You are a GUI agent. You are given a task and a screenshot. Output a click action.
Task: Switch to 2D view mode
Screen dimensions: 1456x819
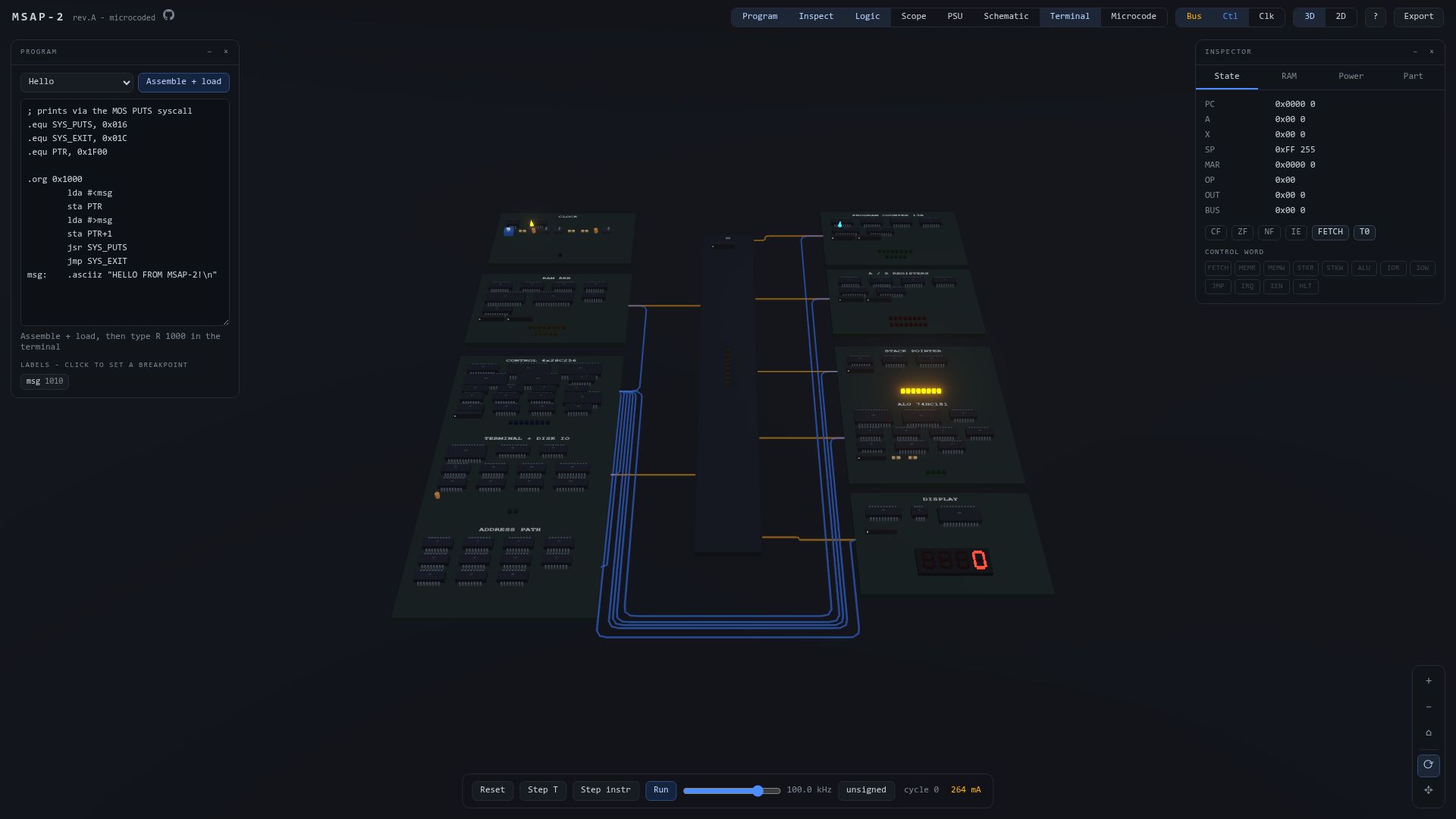(1341, 17)
